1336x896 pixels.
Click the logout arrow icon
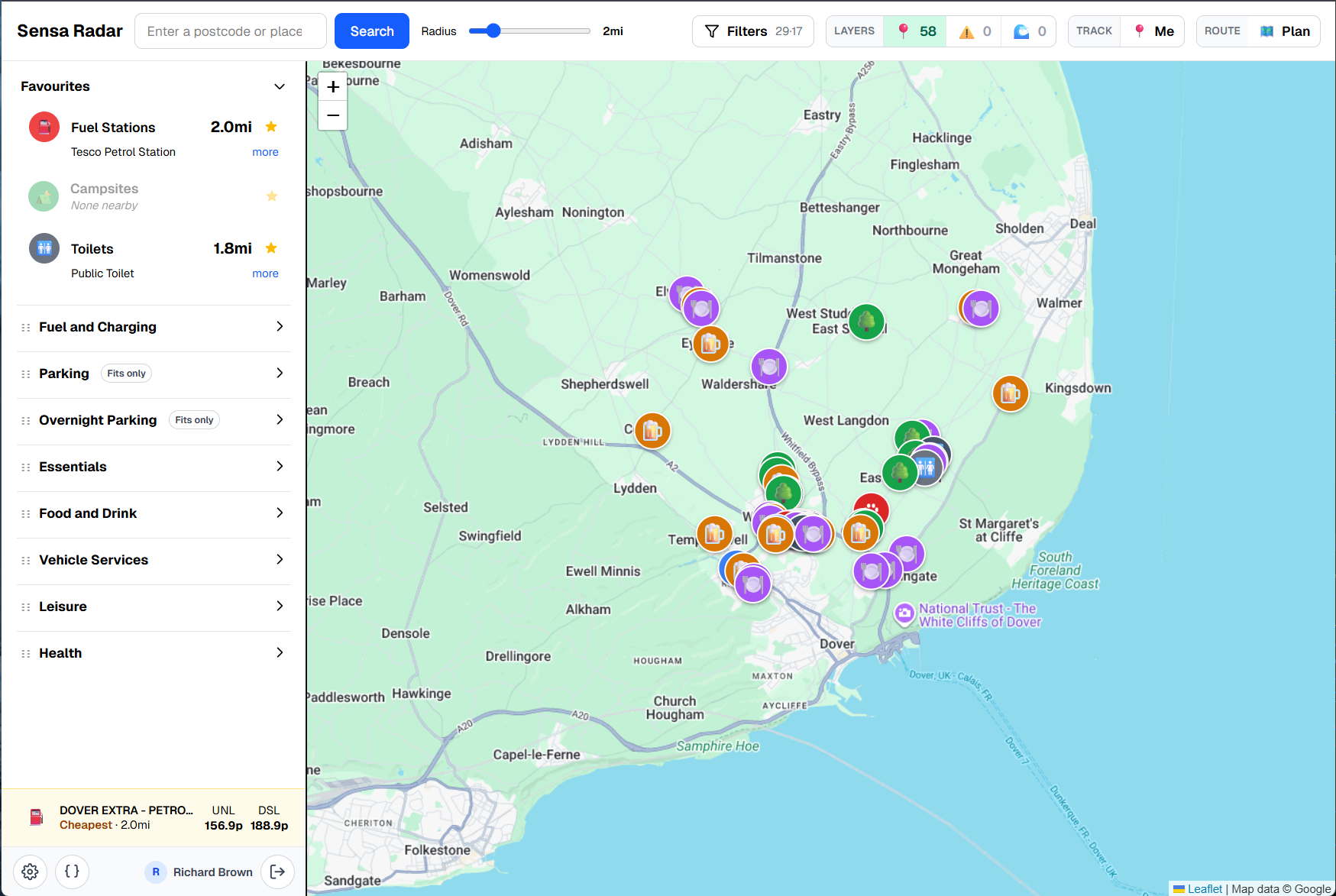(x=277, y=872)
